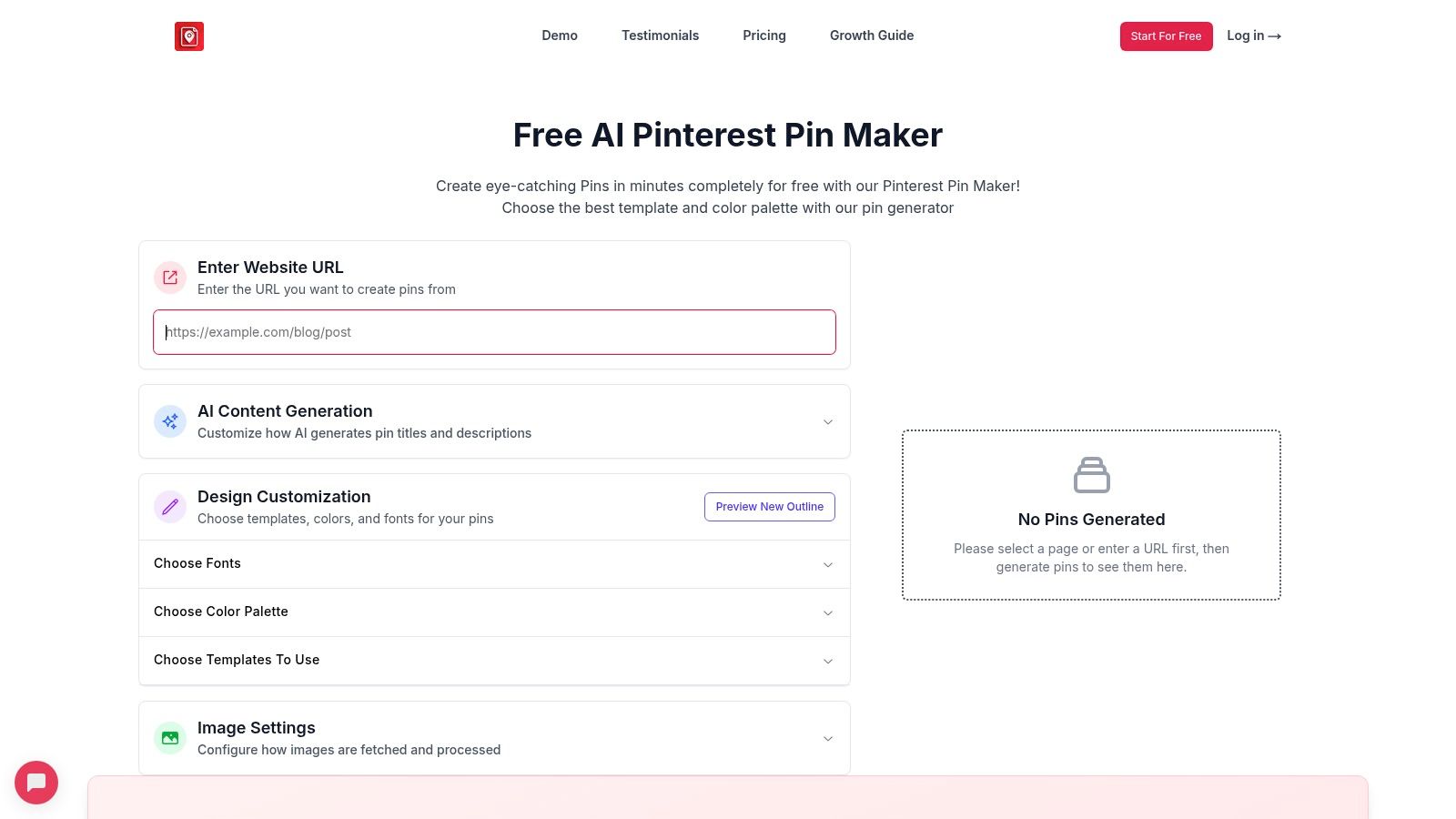Click the website URL input field
This screenshot has height=819, width=1456.
pos(494,332)
